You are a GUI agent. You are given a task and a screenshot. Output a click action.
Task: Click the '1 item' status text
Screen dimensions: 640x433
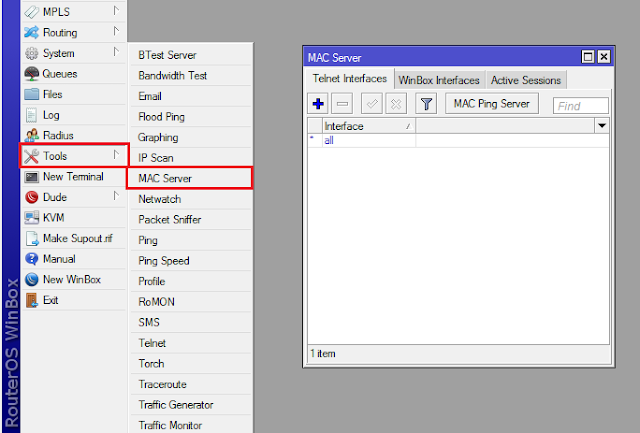pos(323,353)
